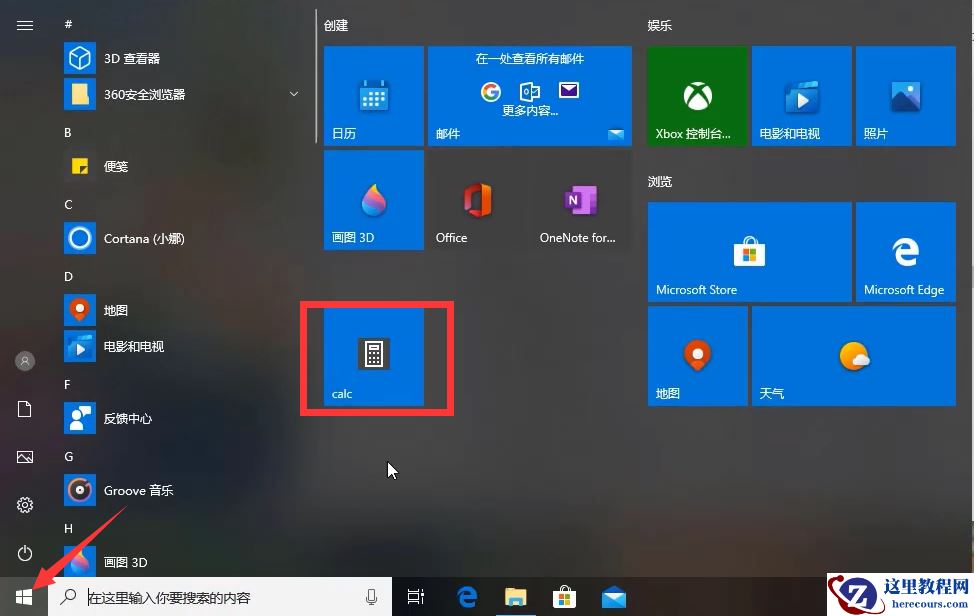The height and width of the screenshot is (616, 974).
Task: Expand the 360安全浏览器 group chevron
Action: (x=293, y=94)
